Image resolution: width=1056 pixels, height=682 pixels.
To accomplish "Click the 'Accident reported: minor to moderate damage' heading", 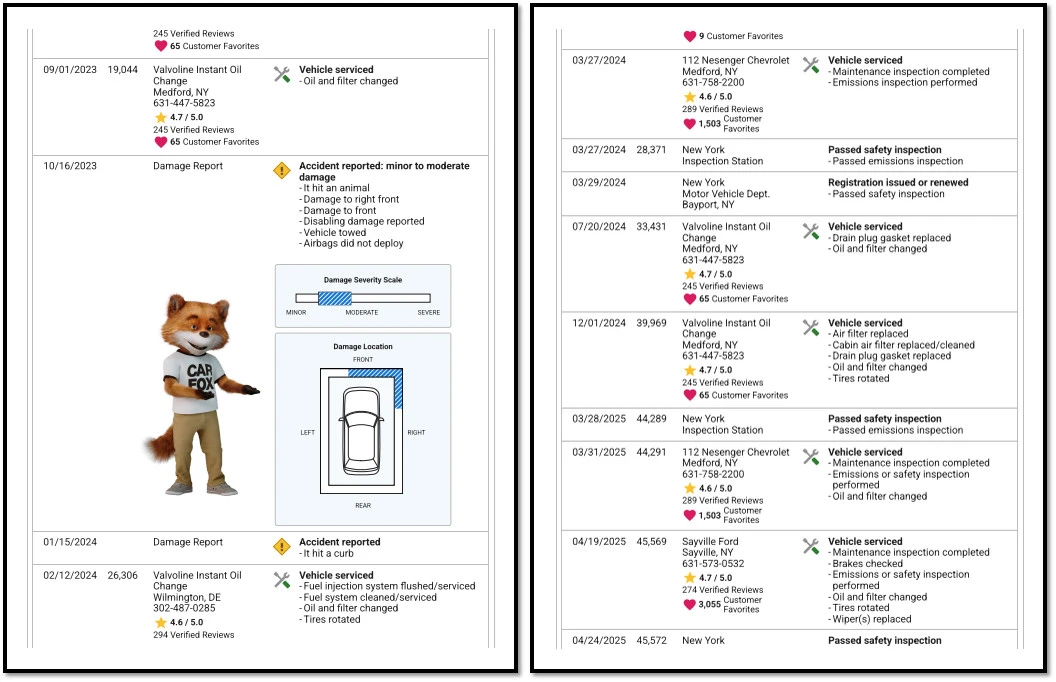I will pyautogui.click(x=384, y=172).
